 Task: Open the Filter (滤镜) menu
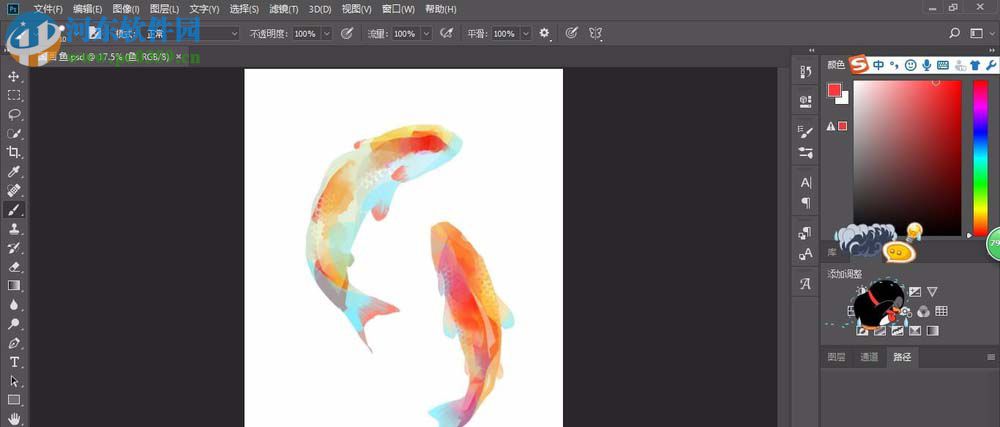click(285, 9)
